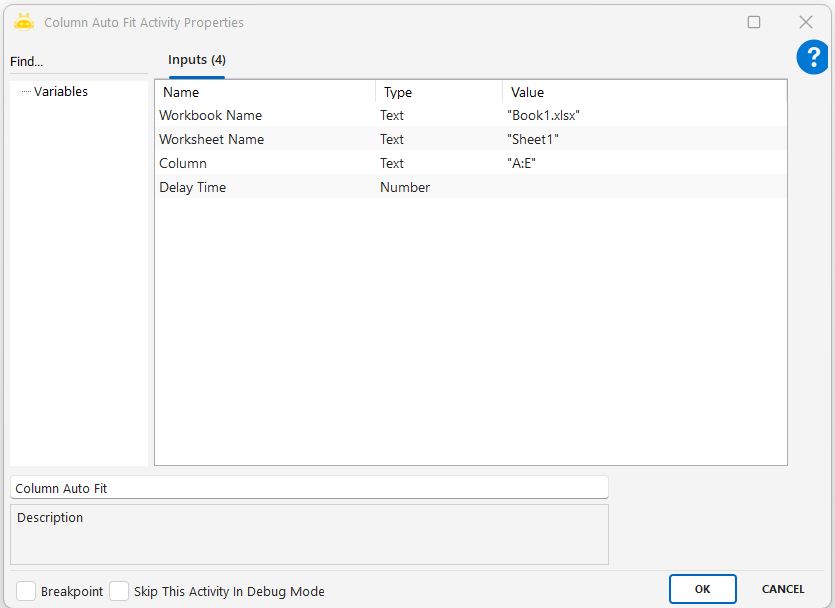Switch to the Inputs (4) tab

[196, 60]
